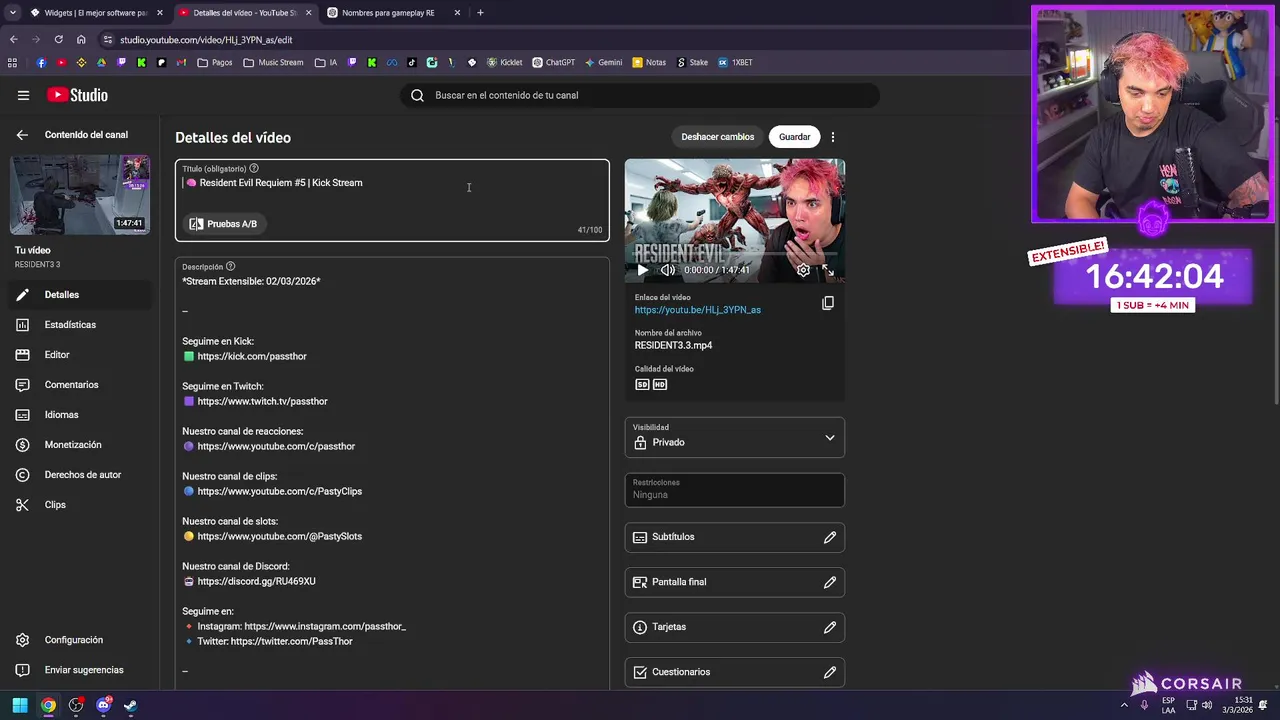
Task: Edit Pantalla final with pencil icon
Action: click(x=830, y=582)
